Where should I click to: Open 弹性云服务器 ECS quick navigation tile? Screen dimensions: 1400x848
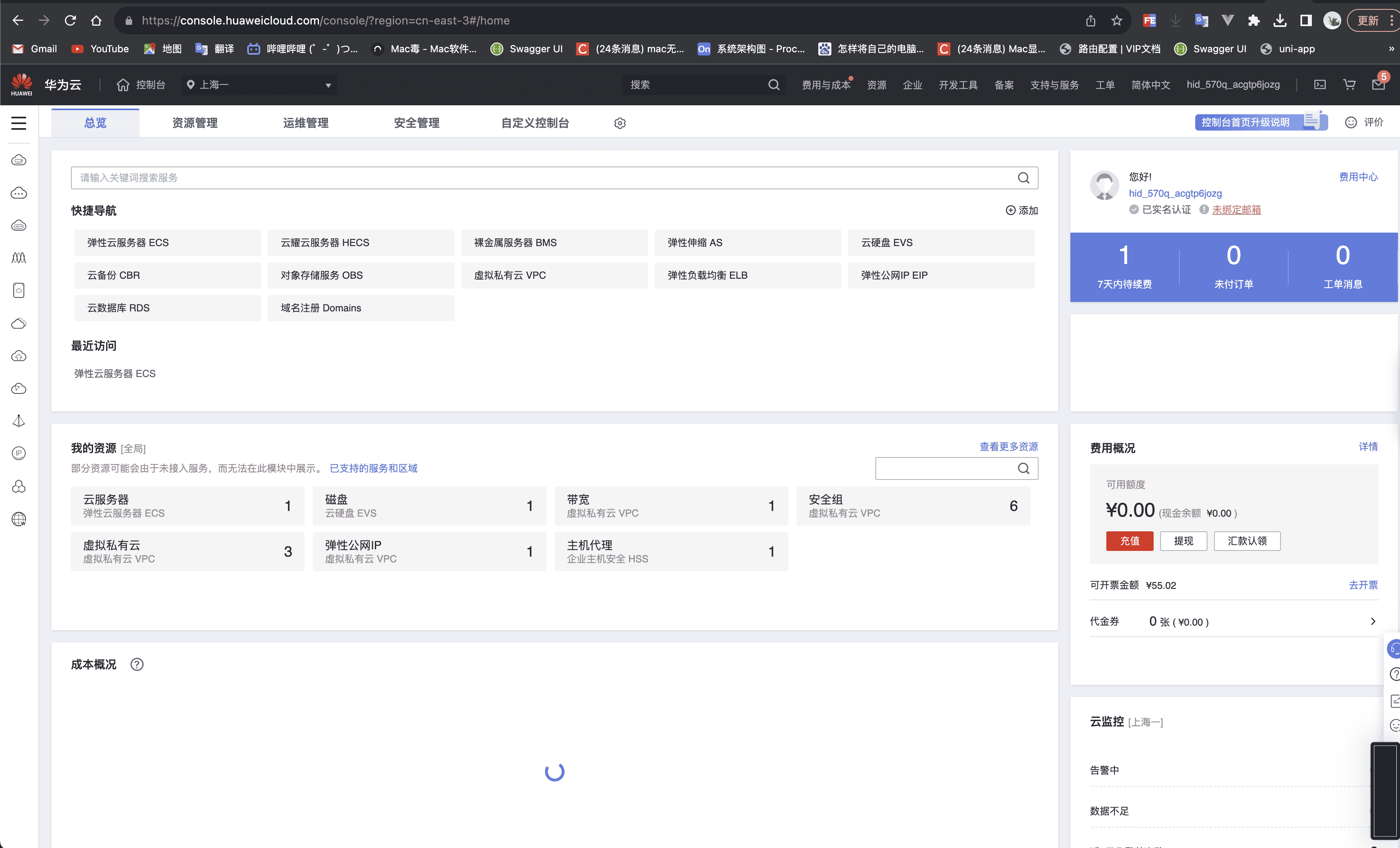(x=167, y=243)
